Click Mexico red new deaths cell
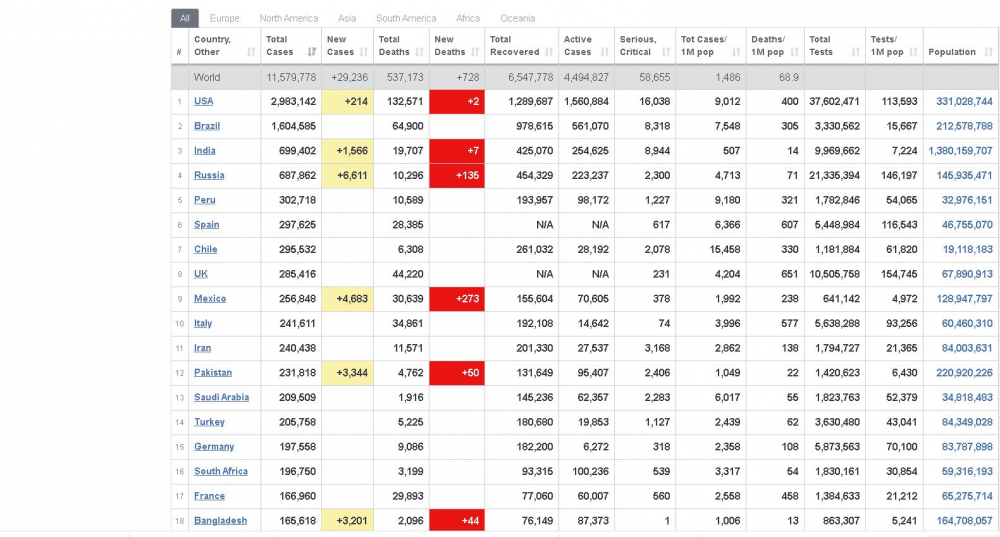Viewport: 1000px width, 537px height. 457,298
